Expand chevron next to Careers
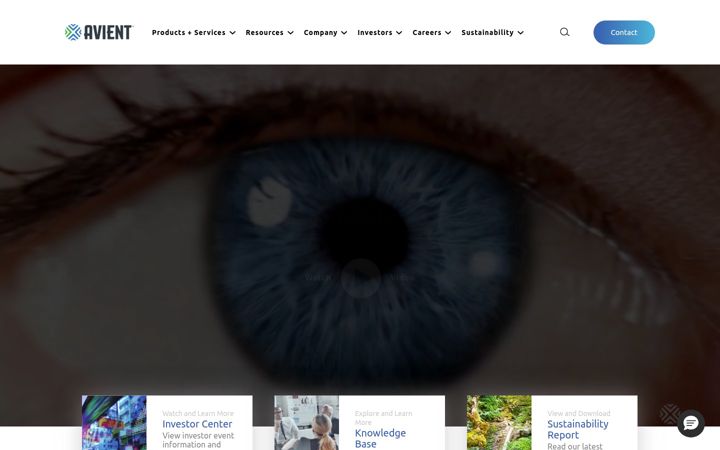Image resolution: width=720 pixels, height=450 pixels. (x=448, y=33)
